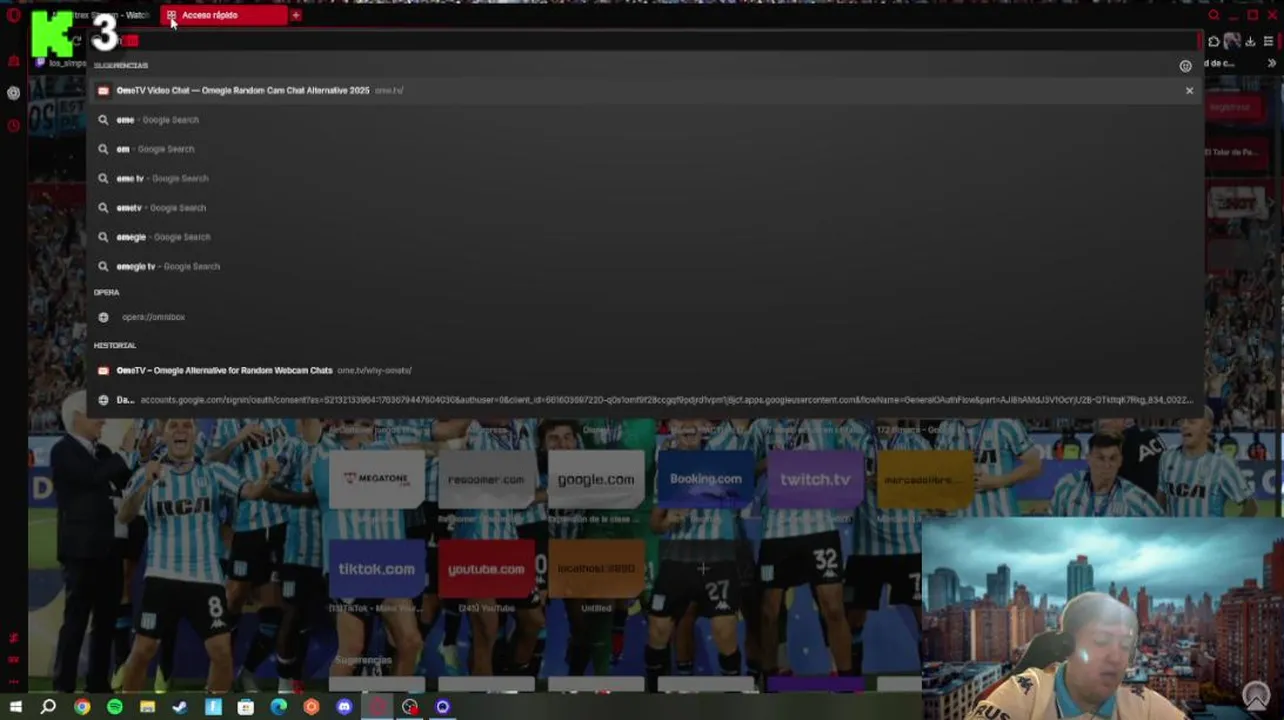
Task: Launch Spotify from taskbar
Action: (x=115, y=707)
